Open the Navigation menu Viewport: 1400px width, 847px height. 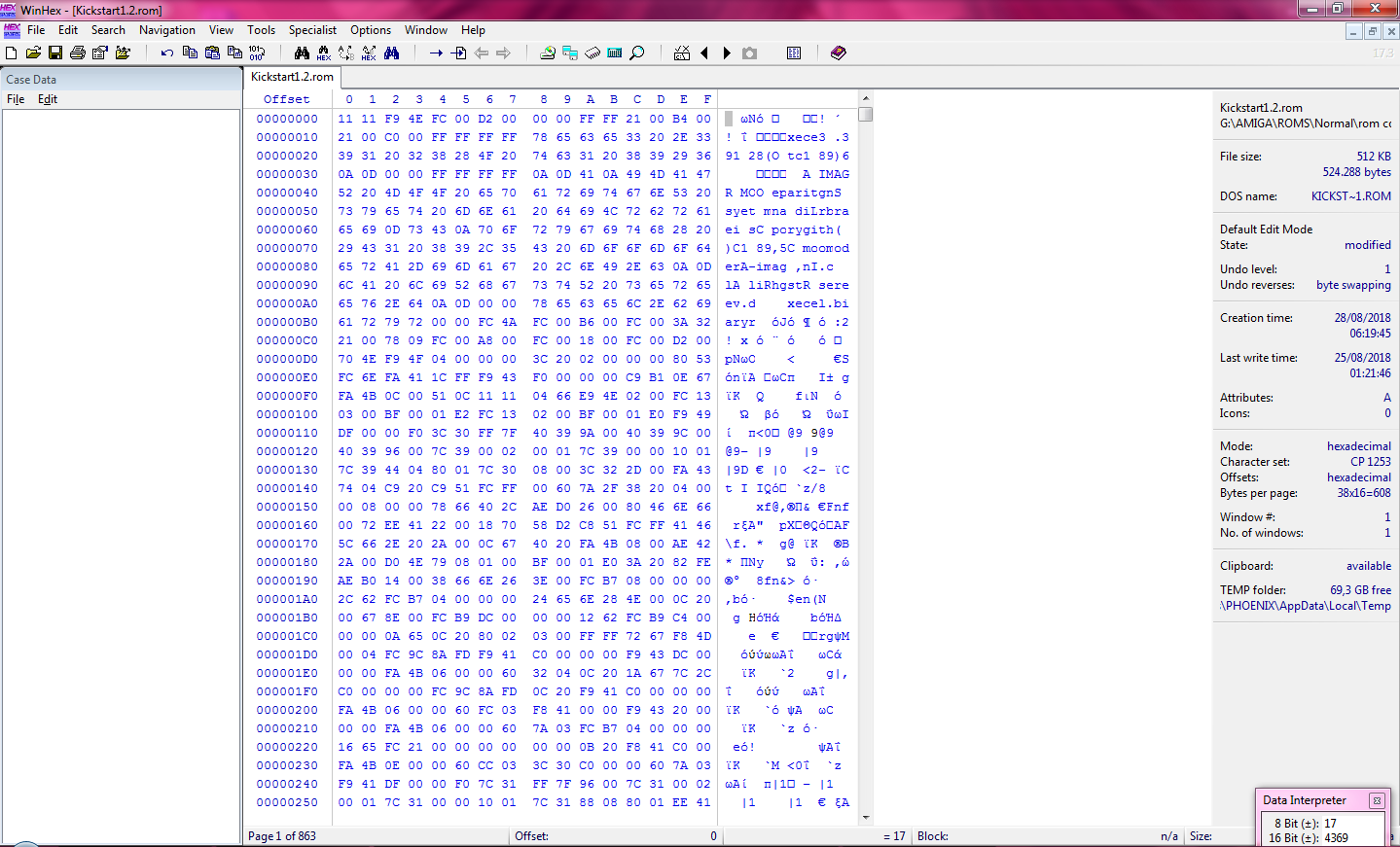pos(167,30)
